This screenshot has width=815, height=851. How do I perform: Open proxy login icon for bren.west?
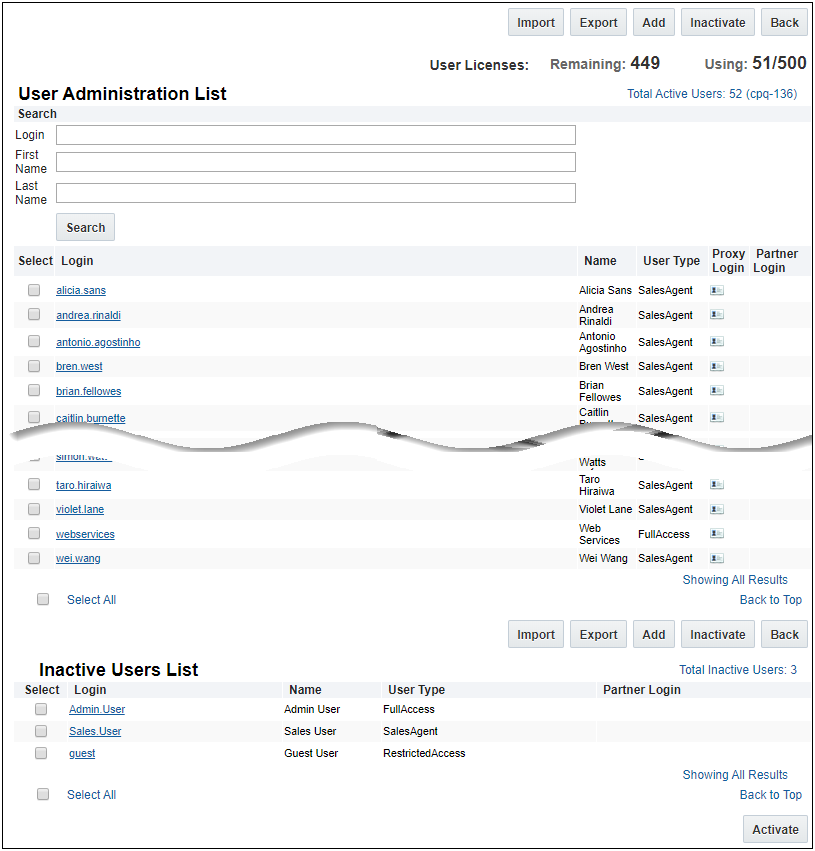pos(717,366)
